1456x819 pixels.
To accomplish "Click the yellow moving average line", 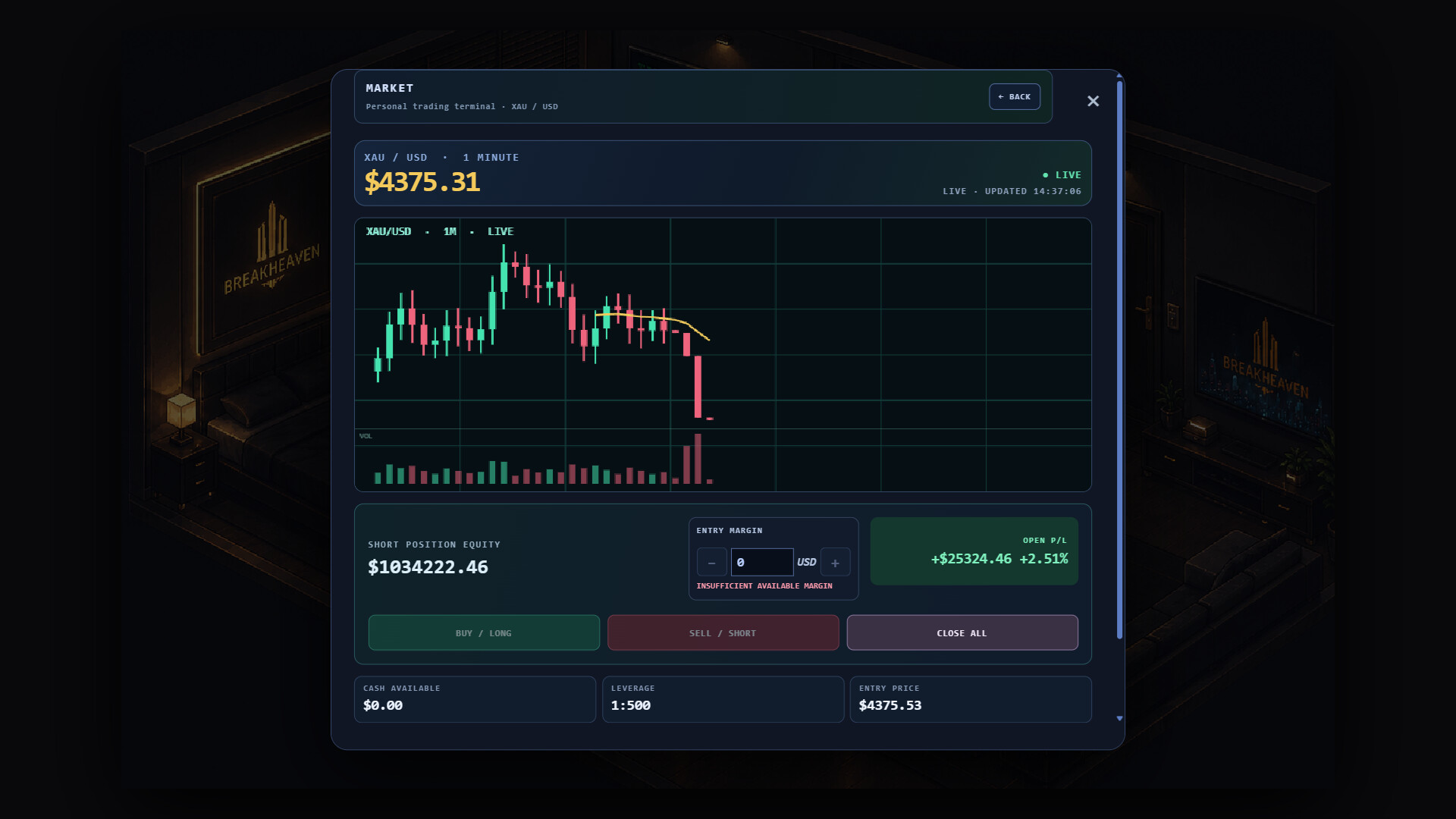I will [652, 318].
